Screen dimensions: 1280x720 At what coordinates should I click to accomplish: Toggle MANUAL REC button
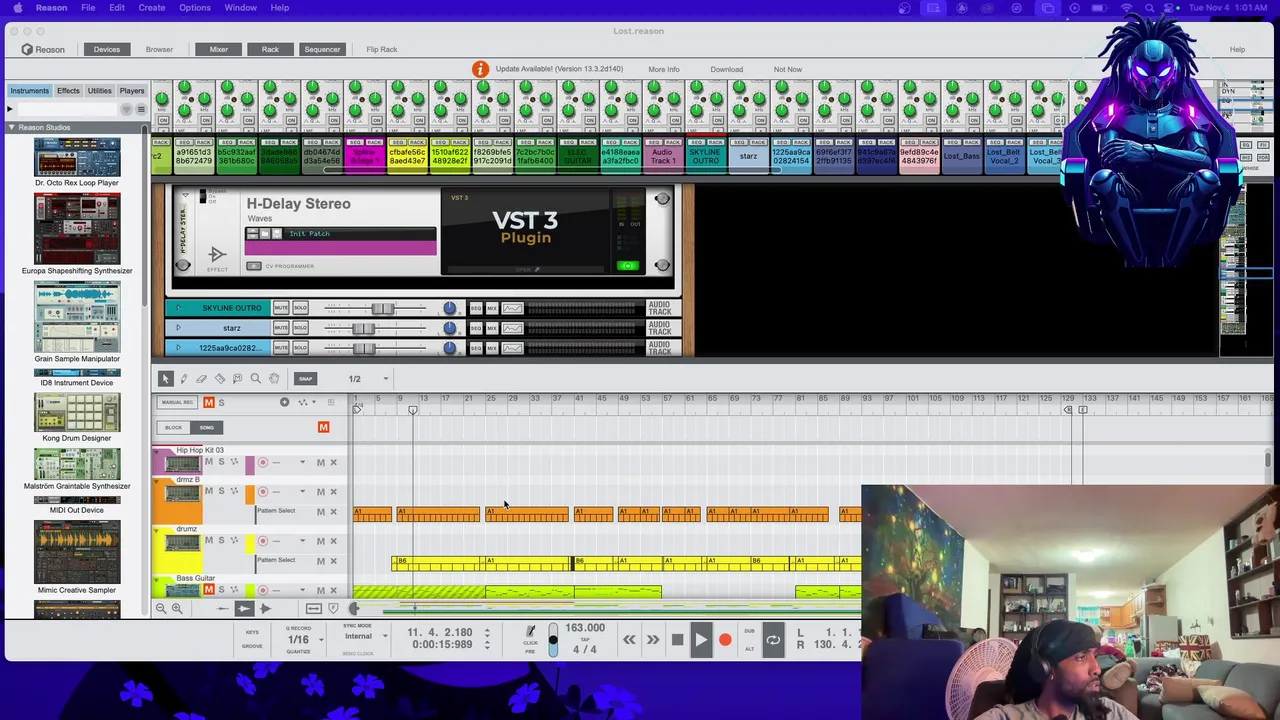pos(177,402)
